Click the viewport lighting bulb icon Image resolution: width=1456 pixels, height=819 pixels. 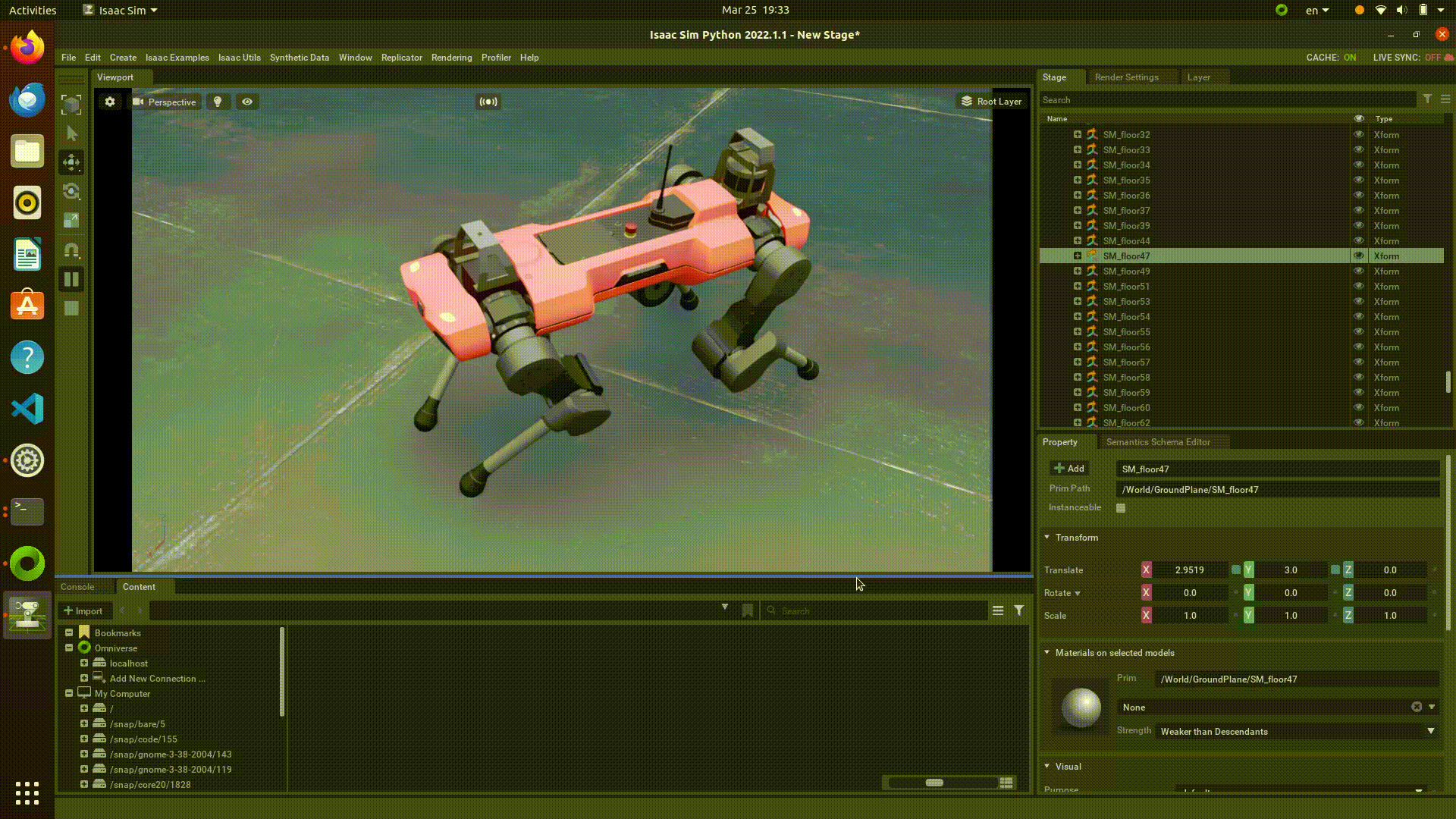[x=218, y=102]
